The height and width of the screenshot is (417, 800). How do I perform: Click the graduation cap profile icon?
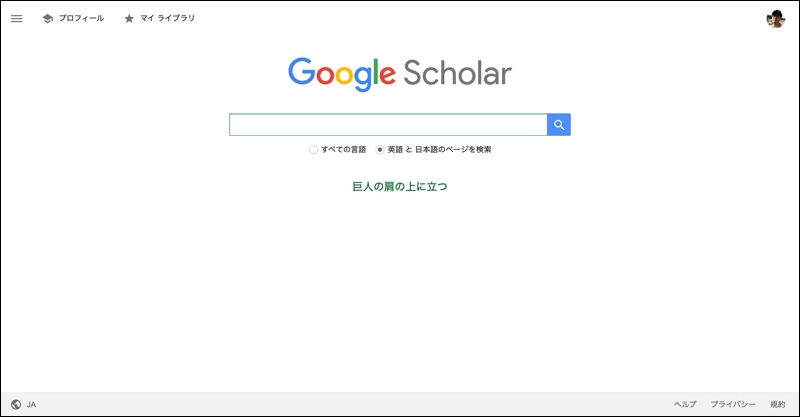tap(47, 18)
